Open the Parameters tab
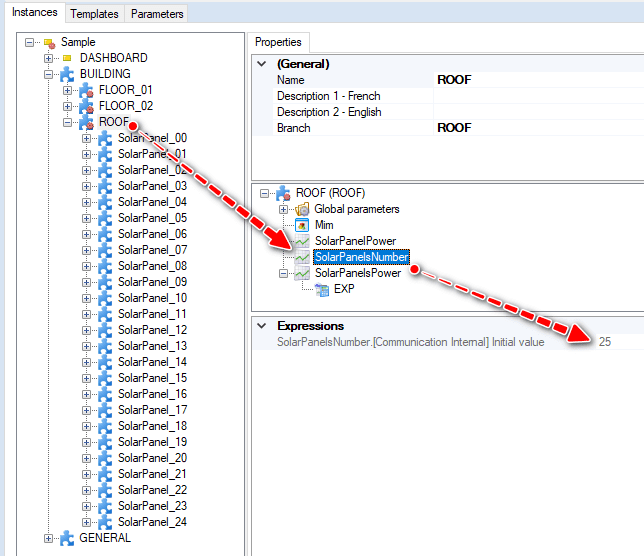Screen dimensions: 644x556 point(157,14)
